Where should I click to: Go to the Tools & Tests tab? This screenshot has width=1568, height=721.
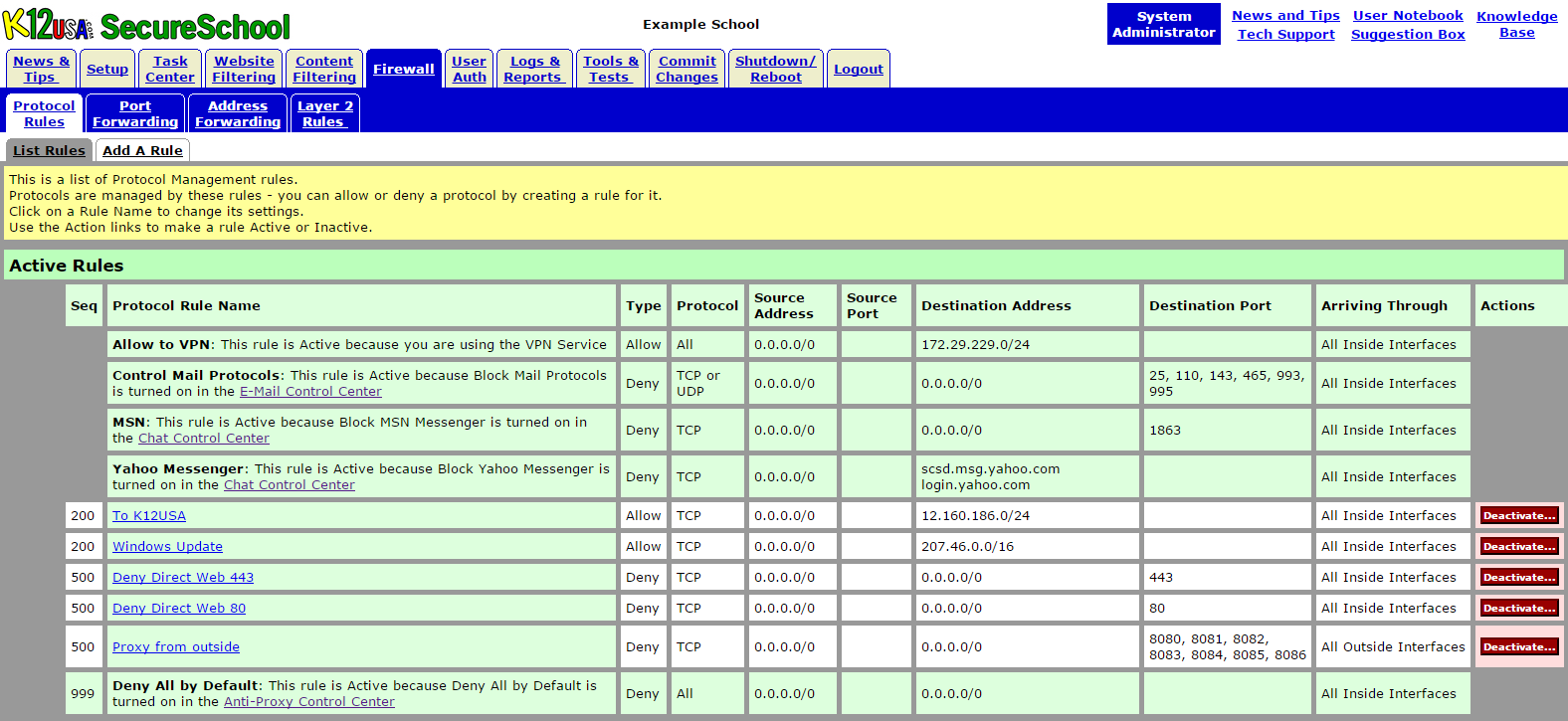[611, 69]
